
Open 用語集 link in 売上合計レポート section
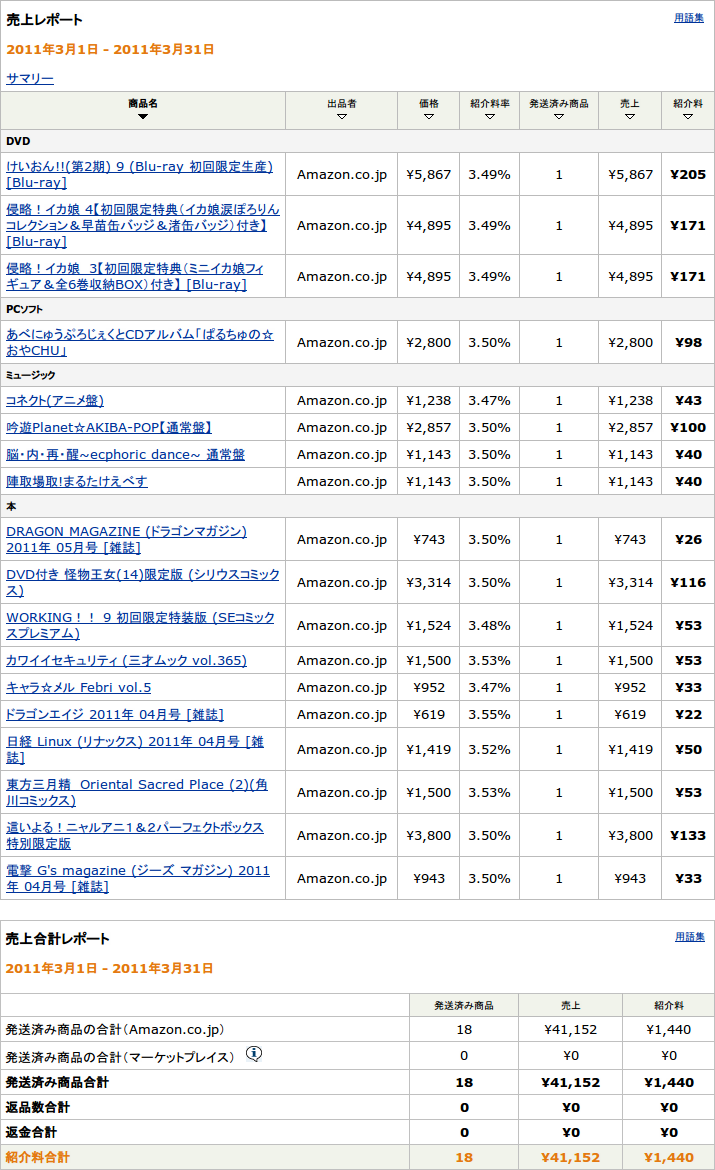pyautogui.click(x=689, y=937)
